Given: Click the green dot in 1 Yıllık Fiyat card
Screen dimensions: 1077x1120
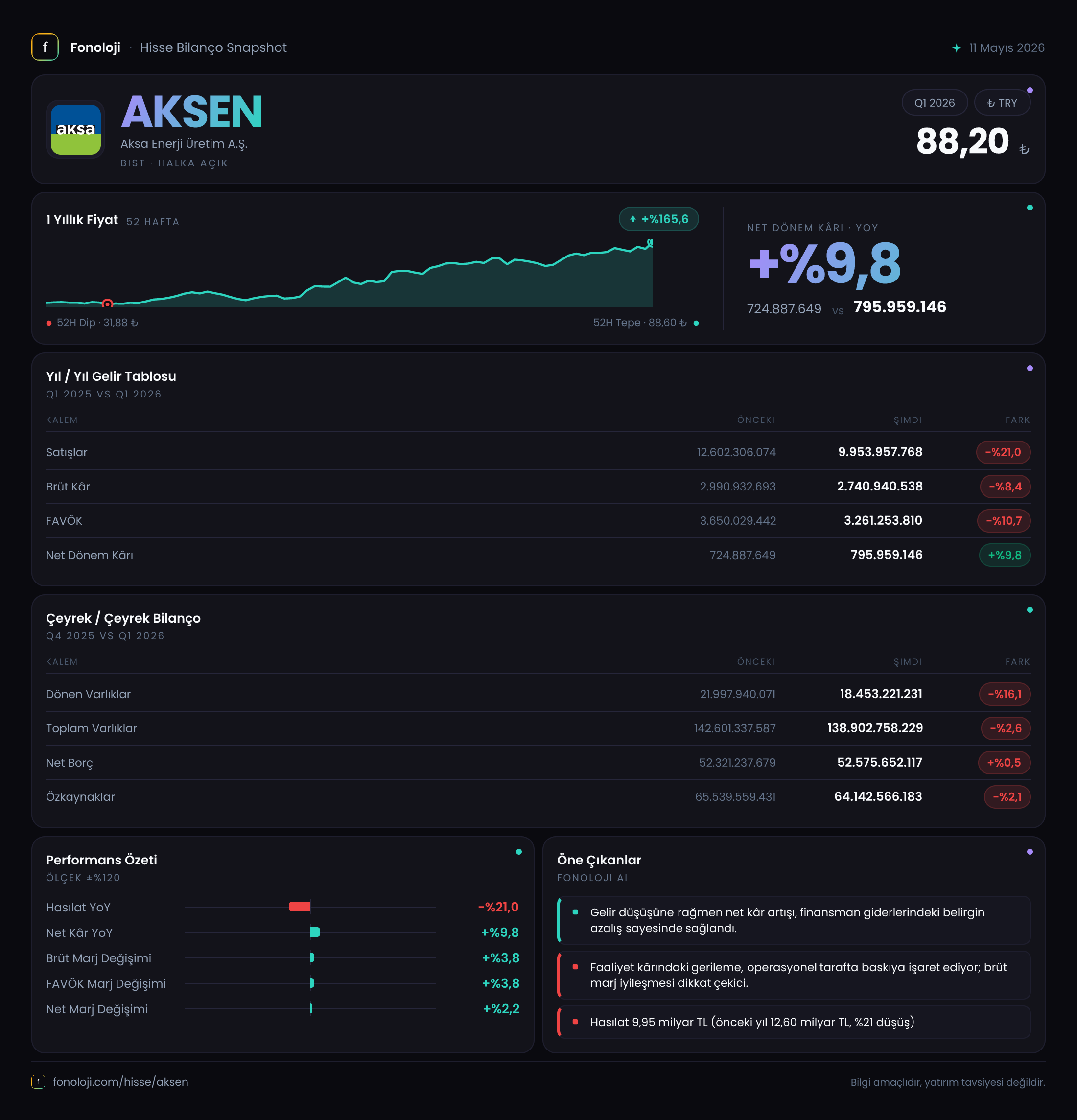Looking at the screenshot, I should [x=1030, y=208].
